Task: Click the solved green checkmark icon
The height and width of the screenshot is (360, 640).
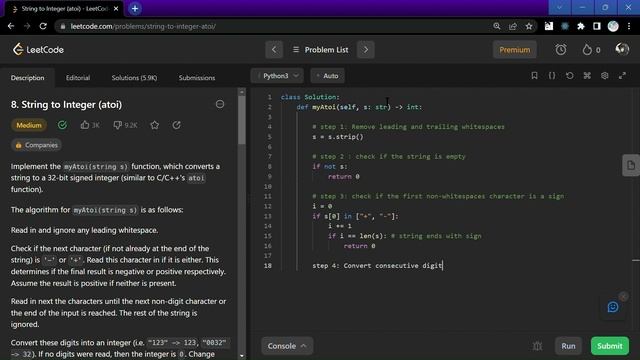Action: point(62,125)
